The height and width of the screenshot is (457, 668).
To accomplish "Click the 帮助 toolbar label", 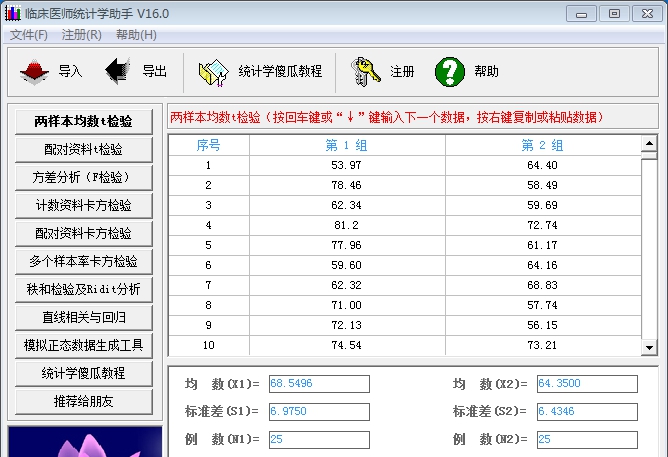I will click(486, 71).
